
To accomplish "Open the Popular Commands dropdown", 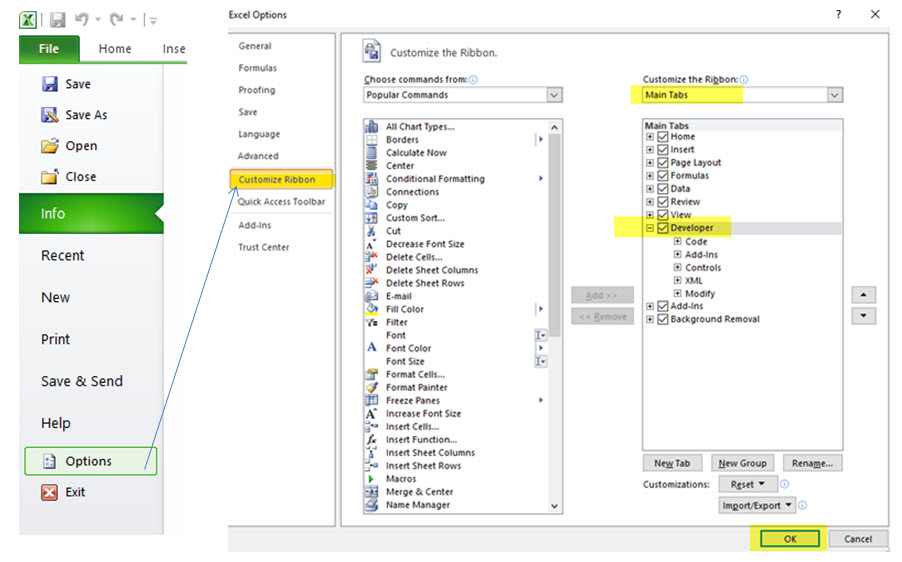I will click(x=554, y=95).
